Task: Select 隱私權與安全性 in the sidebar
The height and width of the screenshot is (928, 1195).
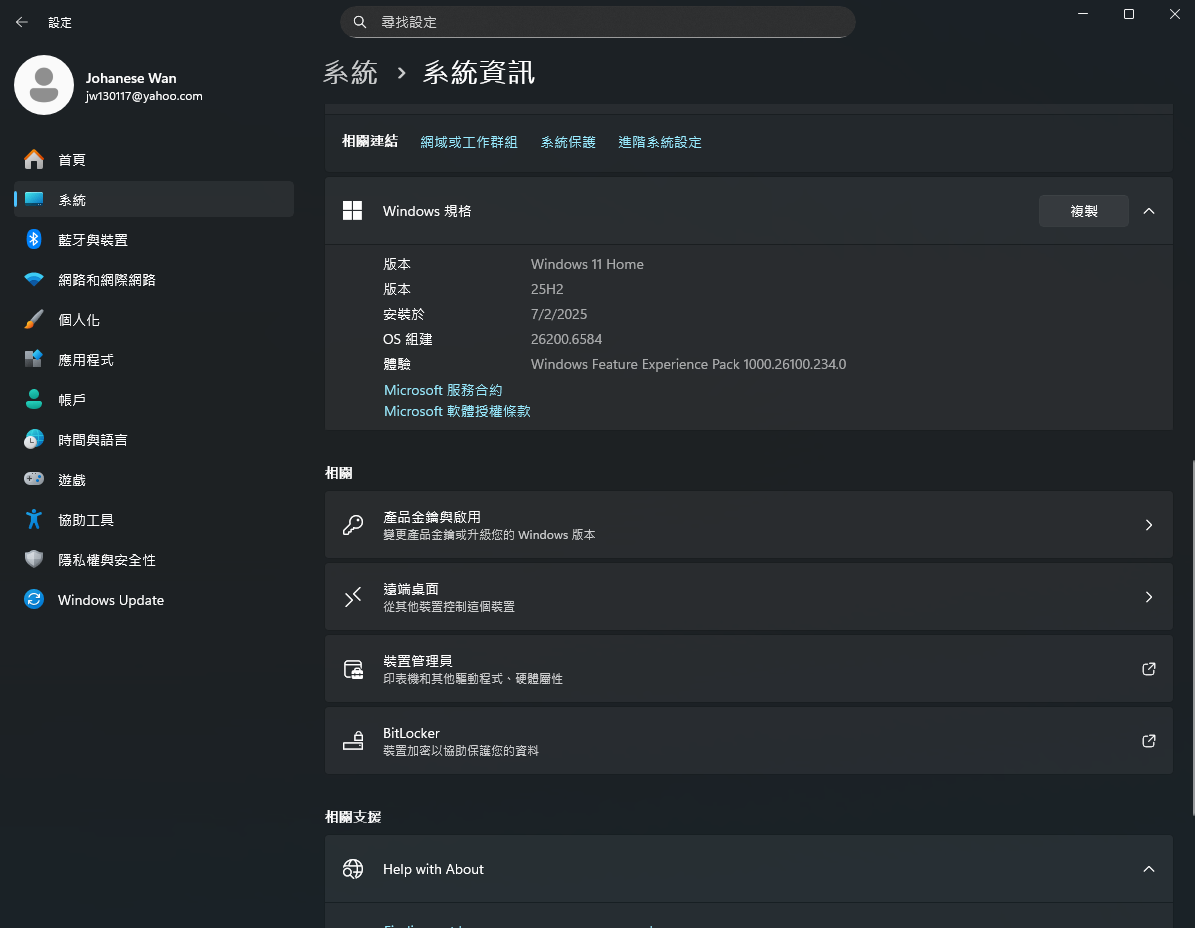Action: click(x=154, y=559)
